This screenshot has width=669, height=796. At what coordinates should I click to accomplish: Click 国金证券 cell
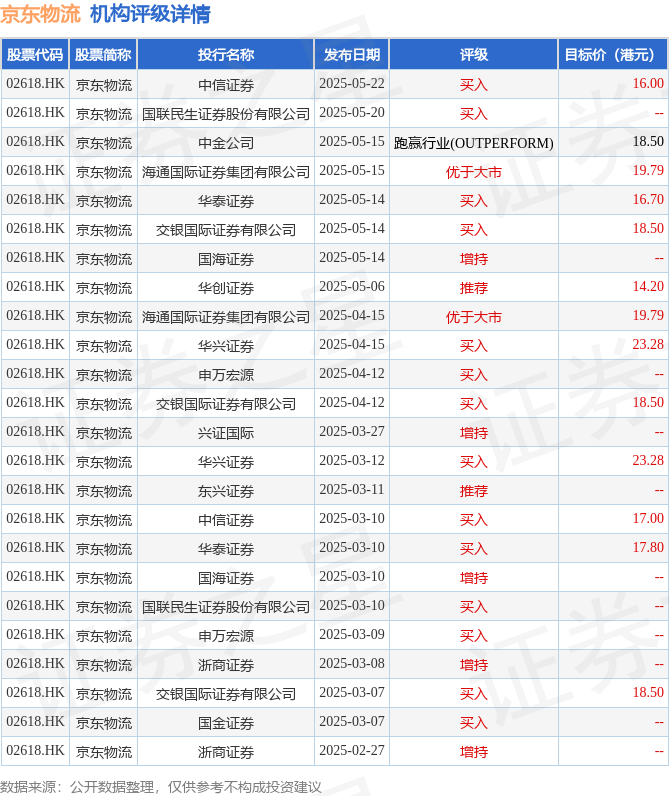click(x=226, y=722)
